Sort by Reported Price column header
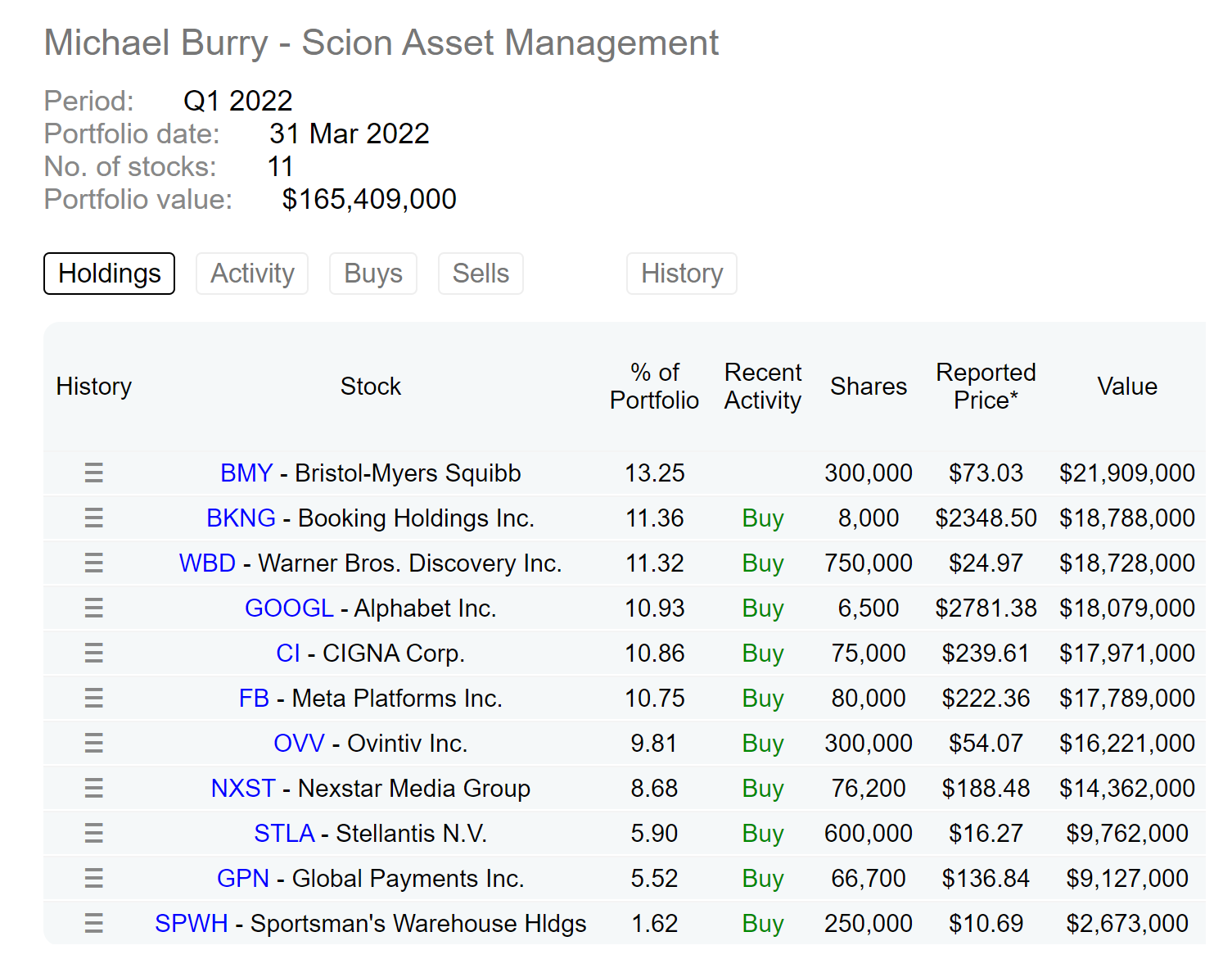The image size is (1232, 968). 986,387
